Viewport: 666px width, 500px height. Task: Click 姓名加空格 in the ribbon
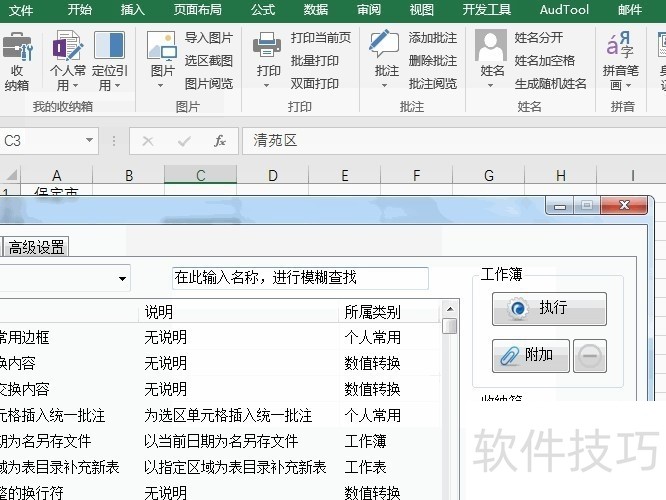pos(545,61)
